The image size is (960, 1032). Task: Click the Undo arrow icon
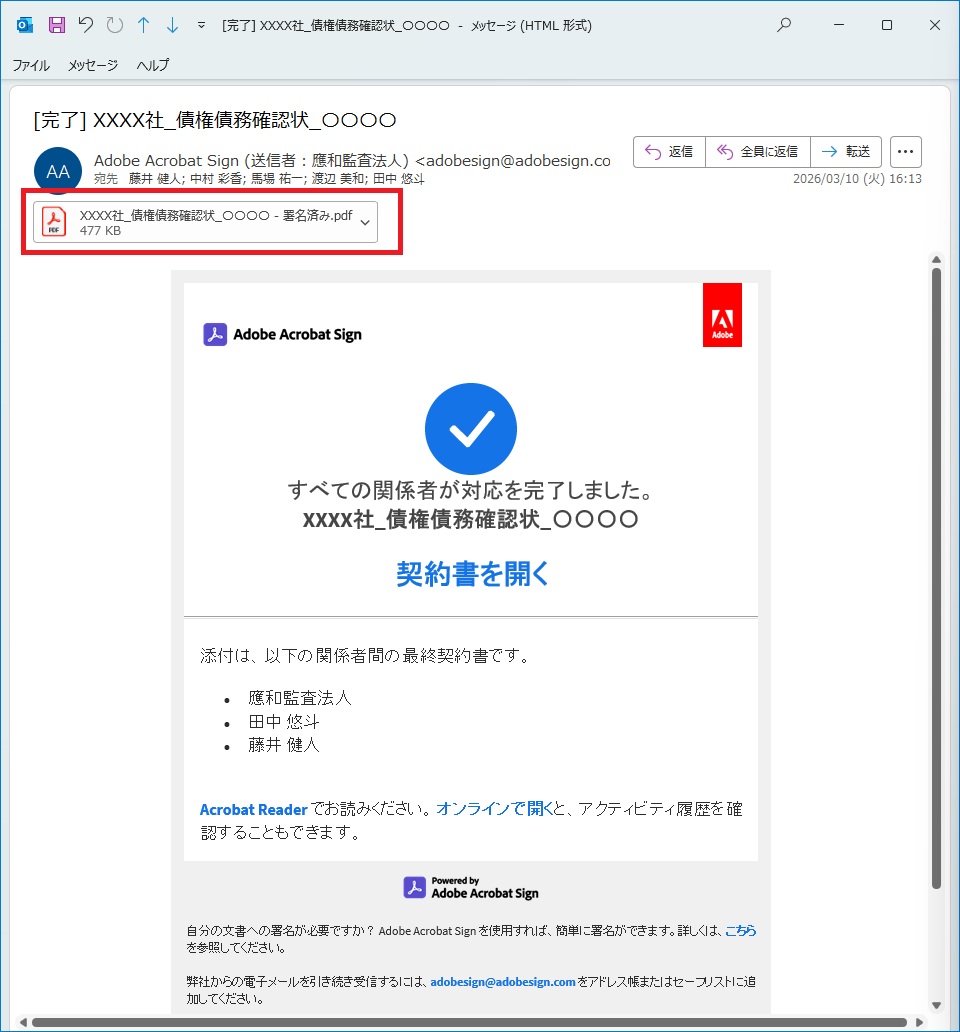pos(86,25)
